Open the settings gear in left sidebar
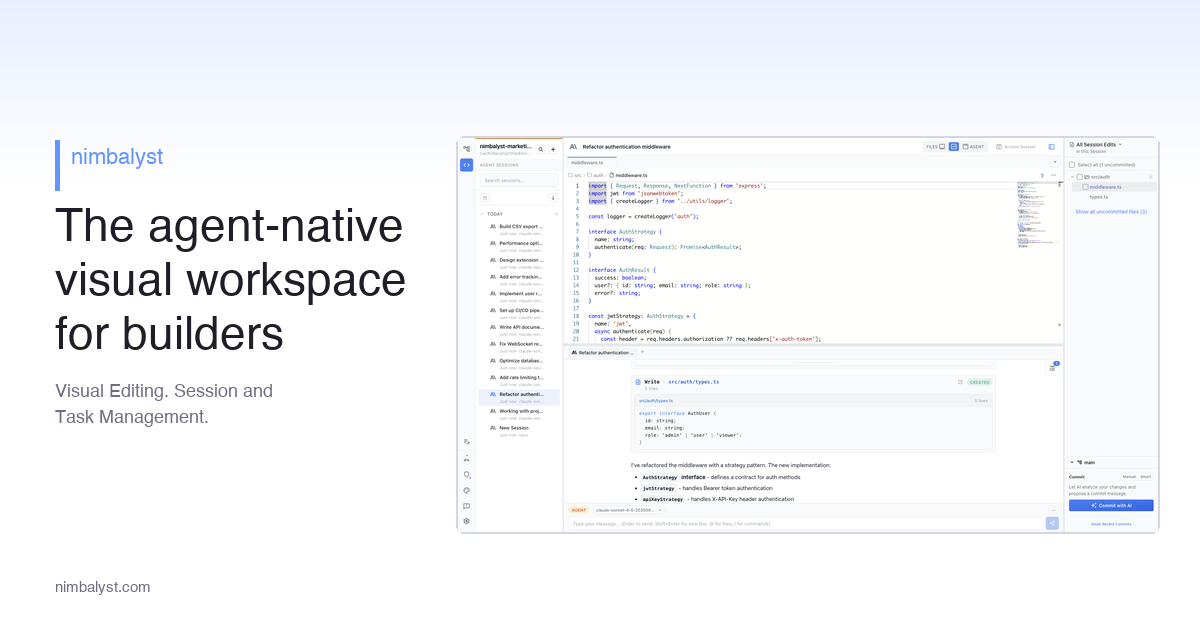 pyautogui.click(x=466, y=521)
